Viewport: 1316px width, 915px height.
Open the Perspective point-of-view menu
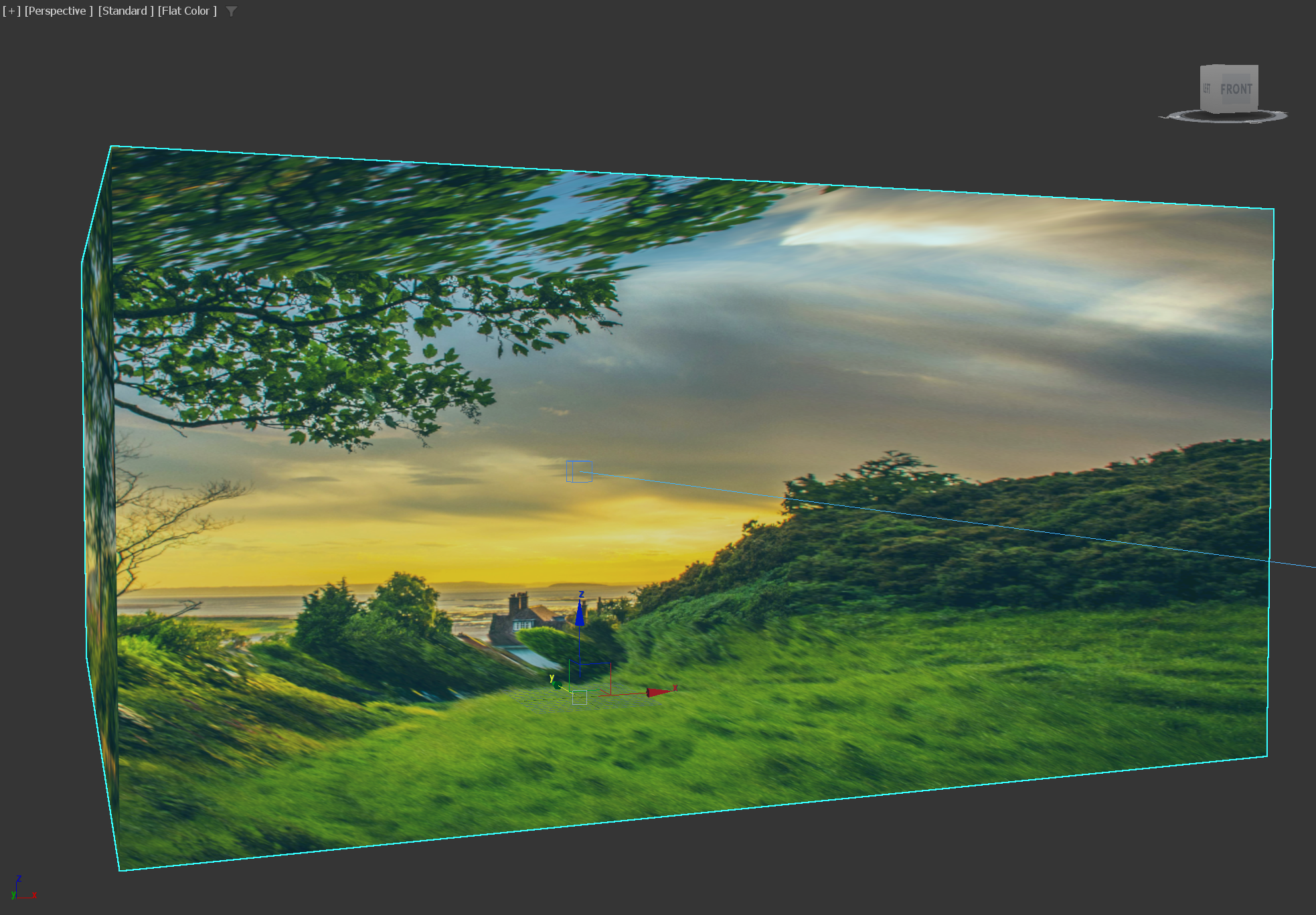click(x=58, y=11)
